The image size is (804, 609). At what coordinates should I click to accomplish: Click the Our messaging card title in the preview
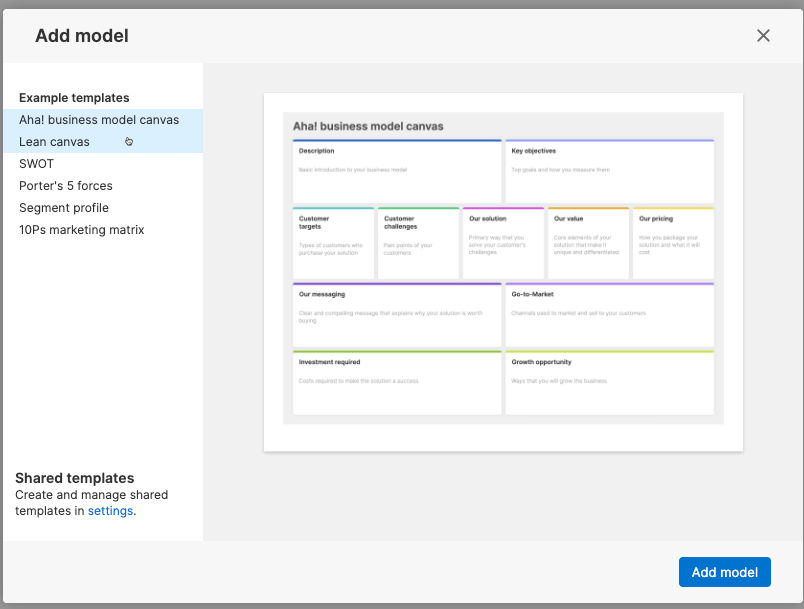(322, 295)
